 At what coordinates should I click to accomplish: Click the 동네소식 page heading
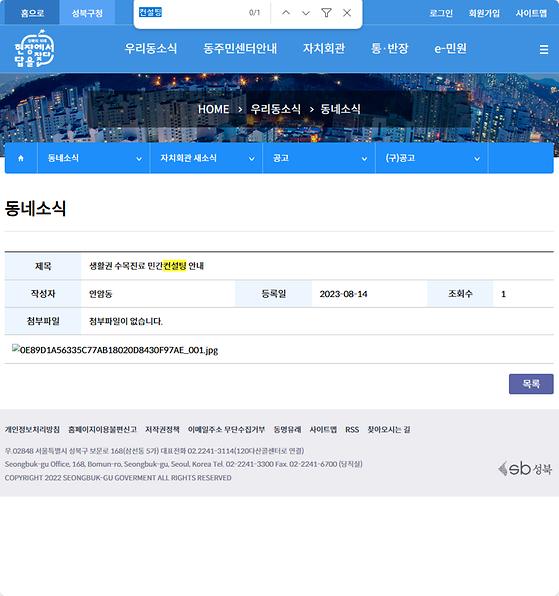35,208
